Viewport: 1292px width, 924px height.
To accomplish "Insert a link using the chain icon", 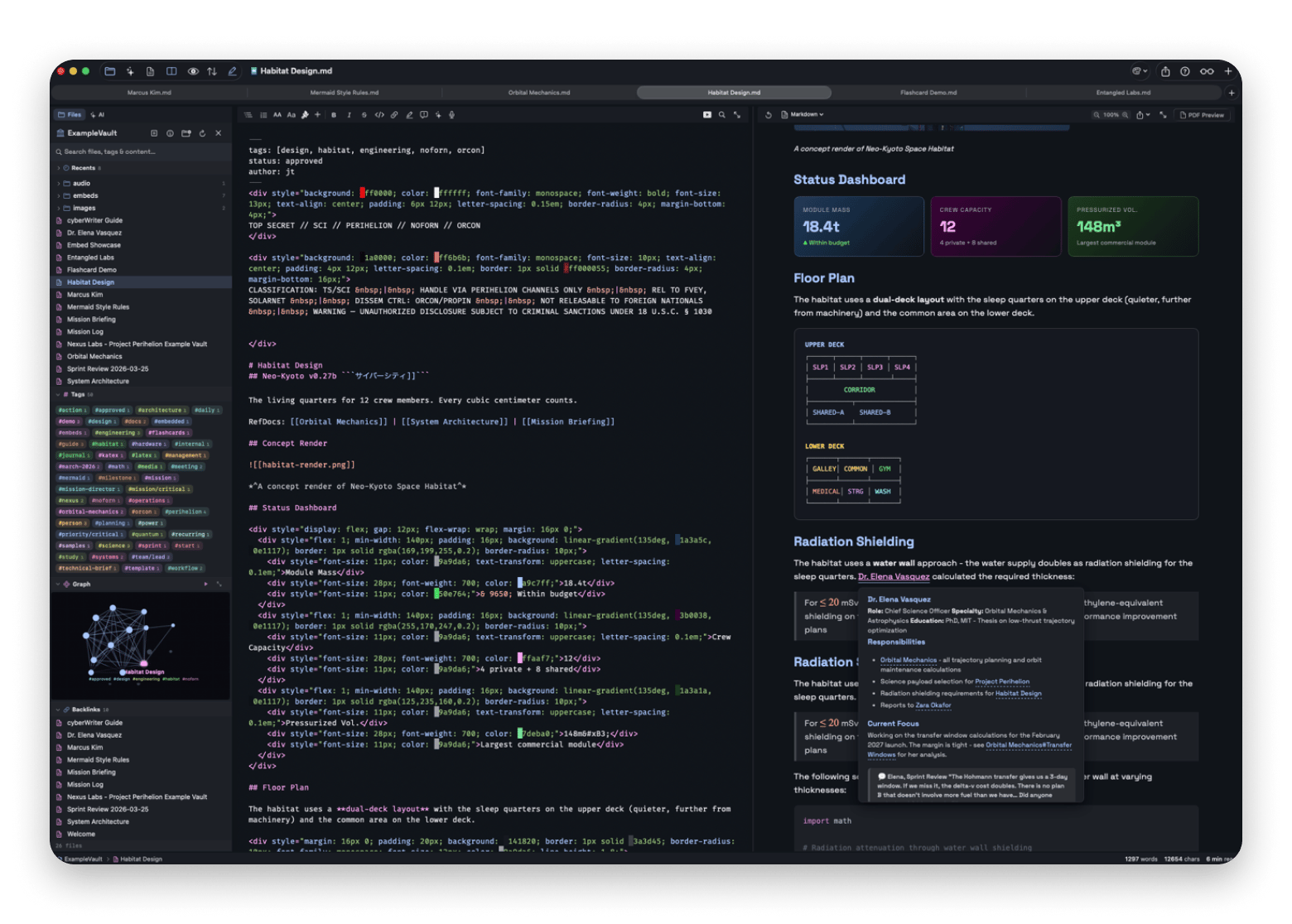I will [x=394, y=115].
